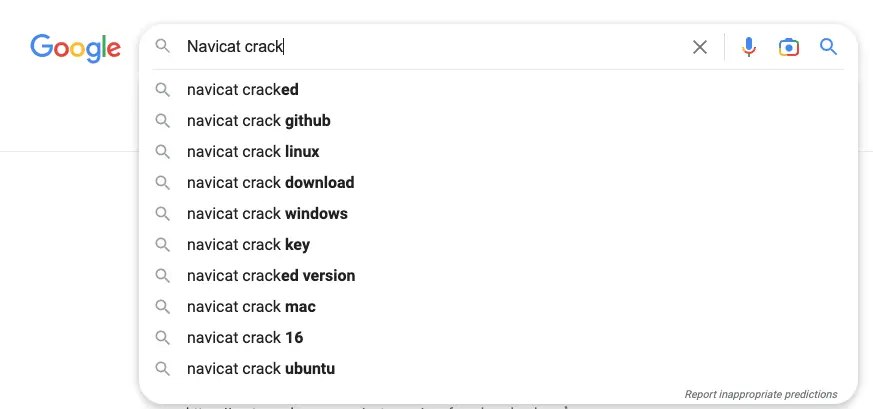Pick the "navicat crack linux" suggestion

point(253,152)
